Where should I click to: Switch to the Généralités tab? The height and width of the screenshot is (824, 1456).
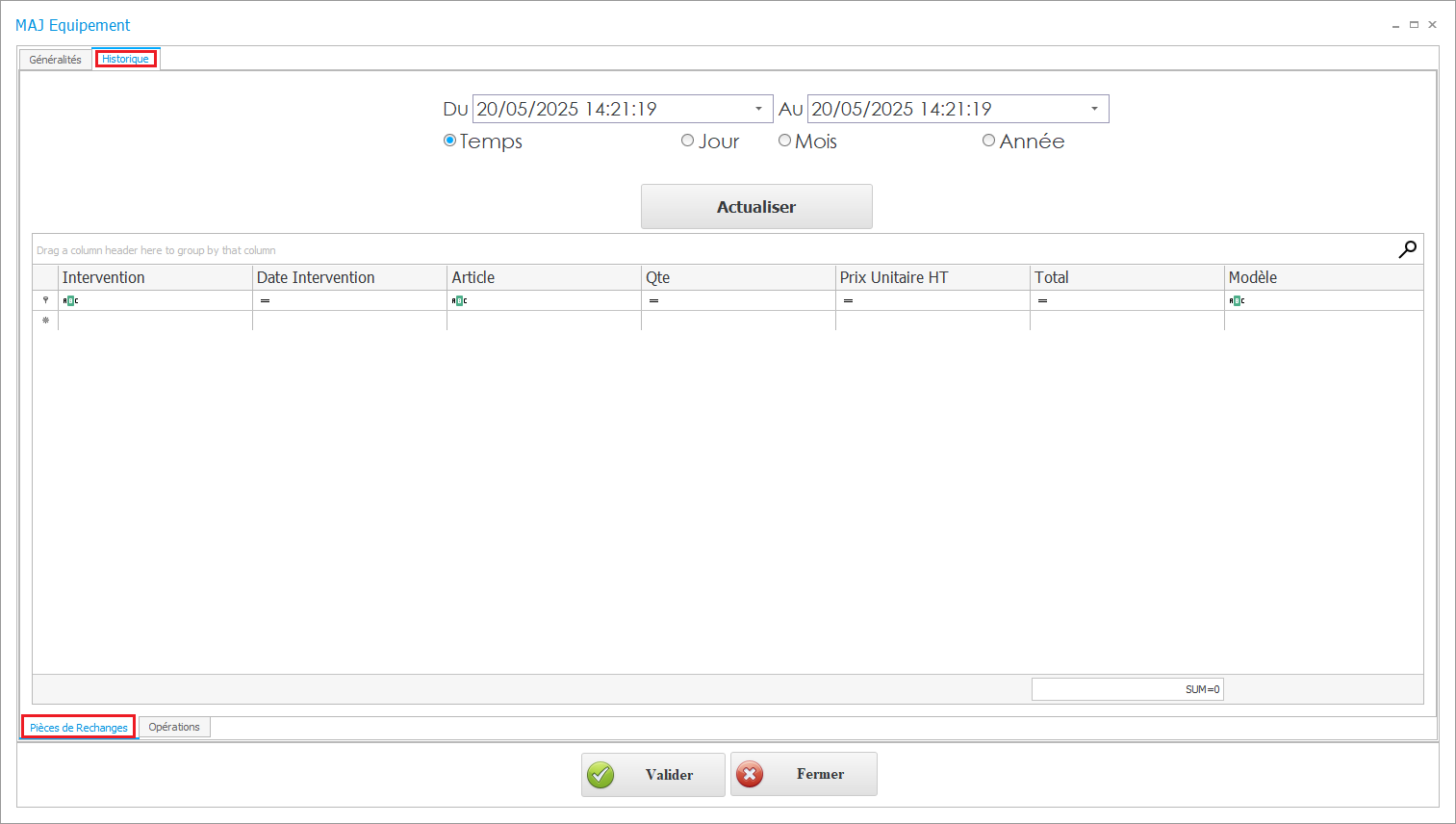click(54, 59)
